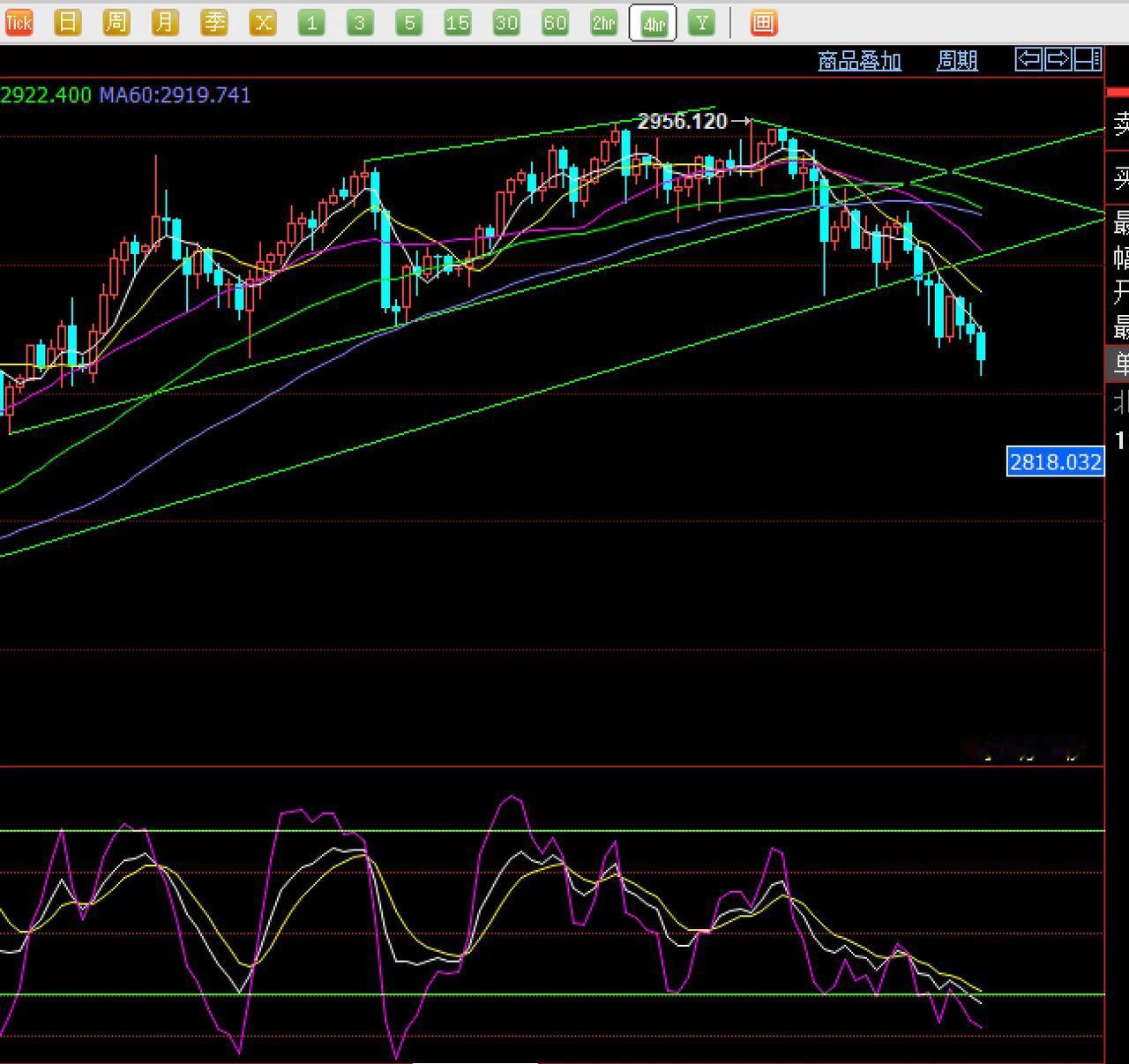Select the 1-minute period button
The image size is (1129, 1064).
click(311, 23)
